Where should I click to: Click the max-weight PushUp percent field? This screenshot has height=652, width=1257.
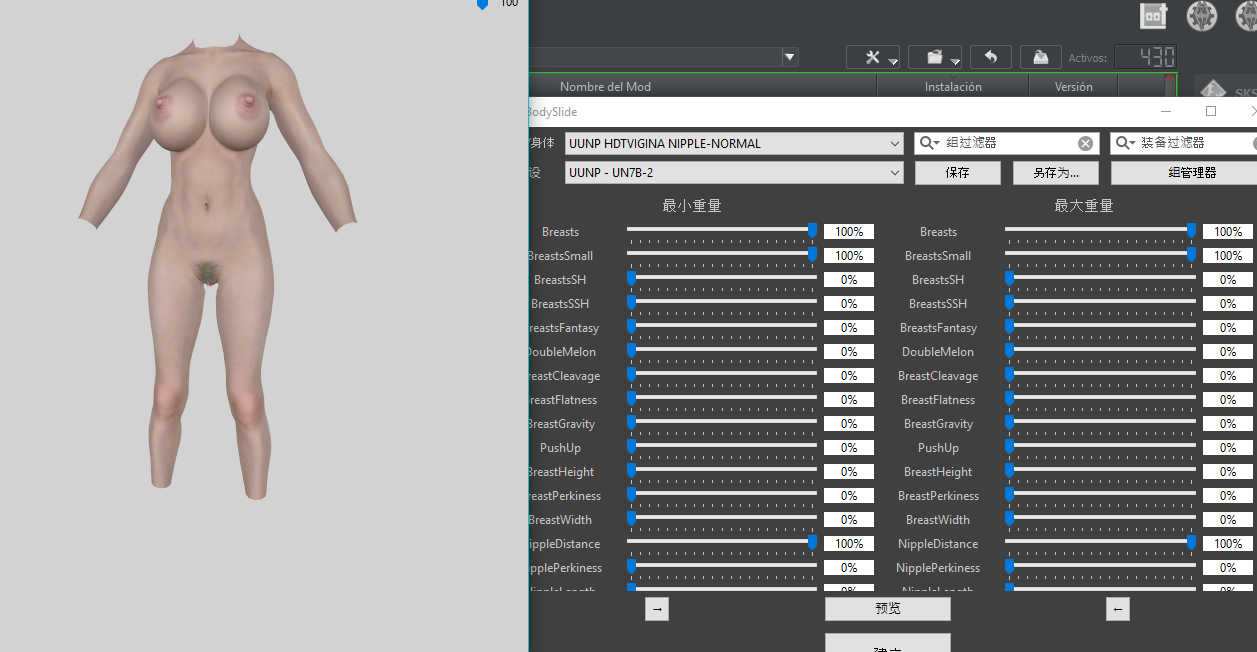[1228, 448]
